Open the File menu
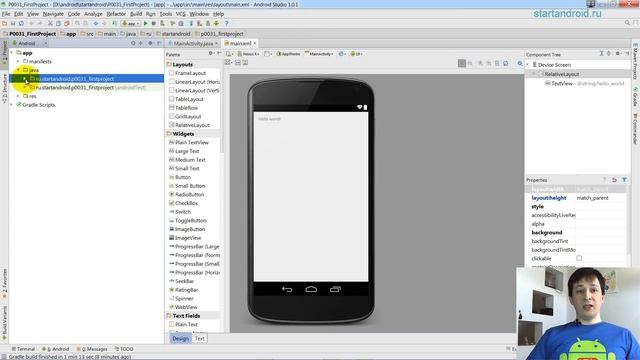The width and height of the screenshot is (640, 360). (6, 14)
